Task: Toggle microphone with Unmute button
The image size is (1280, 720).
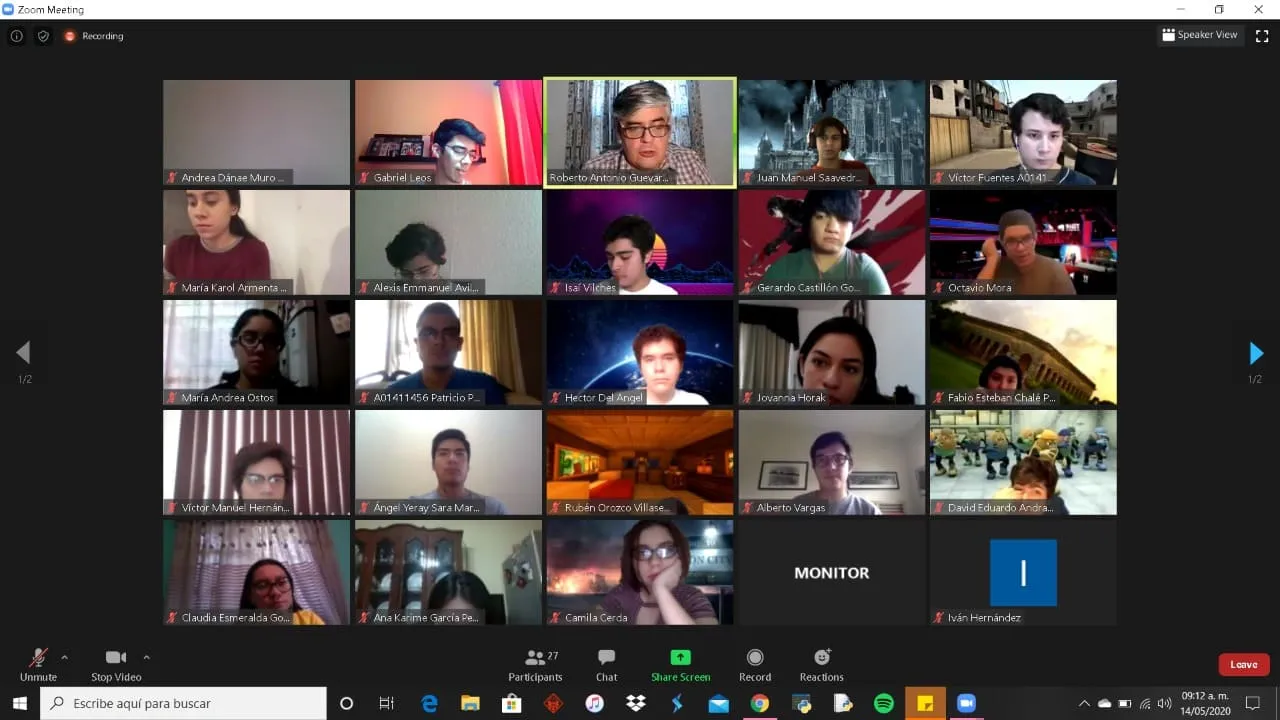Action: [x=38, y=664]
